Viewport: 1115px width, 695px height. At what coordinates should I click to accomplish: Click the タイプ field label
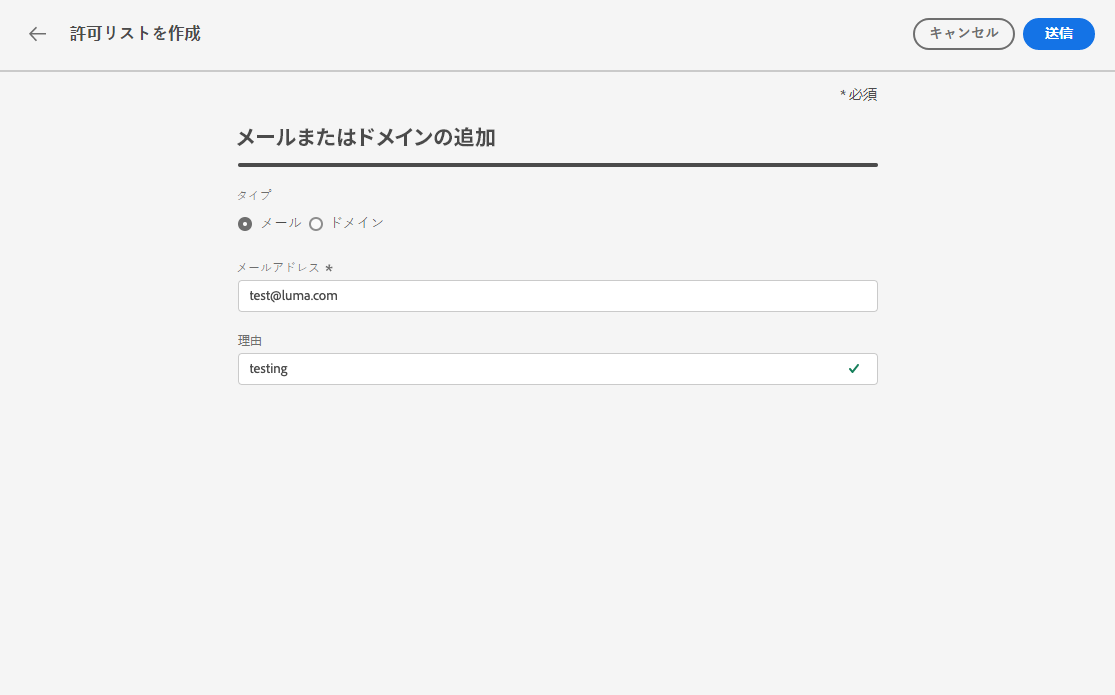254,195
